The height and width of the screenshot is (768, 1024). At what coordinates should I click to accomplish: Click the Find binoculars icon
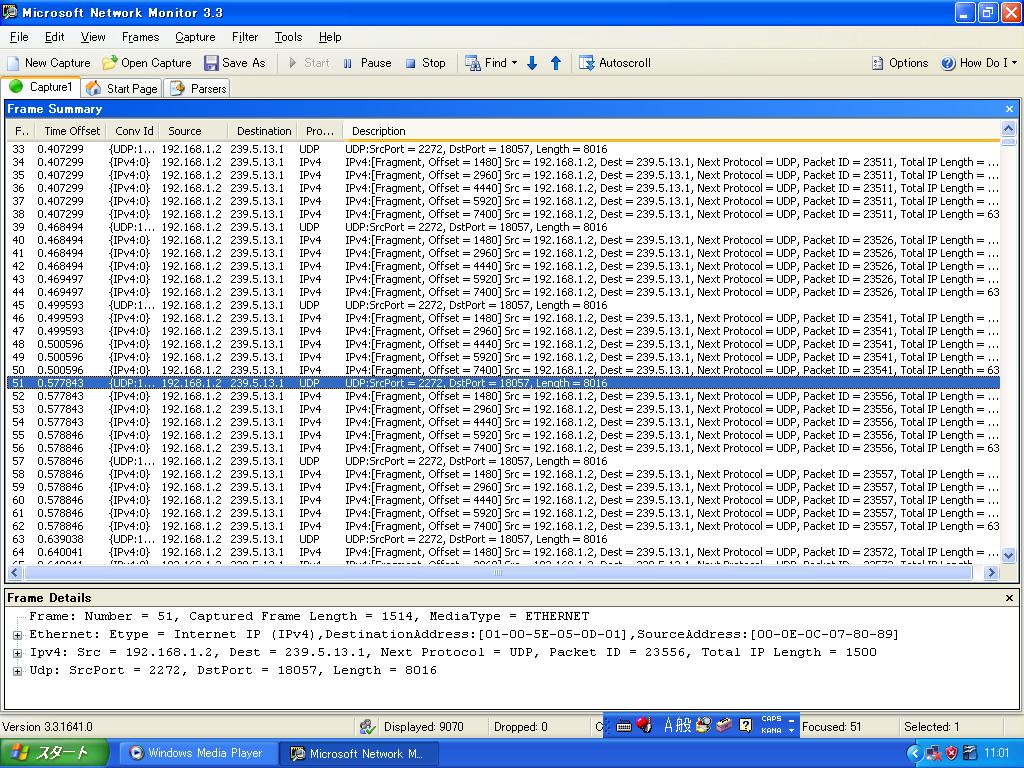[x=472, y=63]
